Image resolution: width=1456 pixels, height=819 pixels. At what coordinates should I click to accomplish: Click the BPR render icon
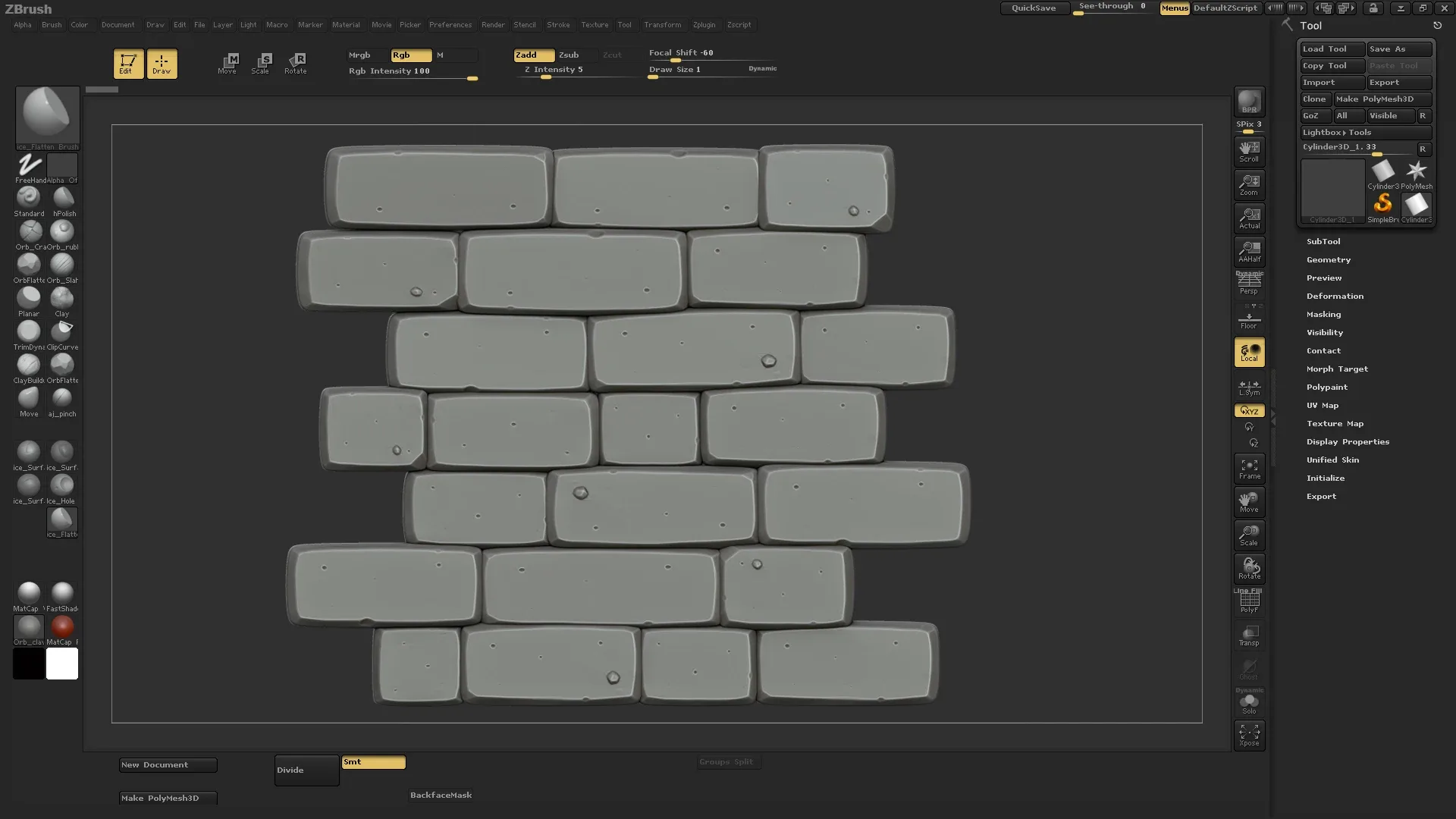point(1249,102)
